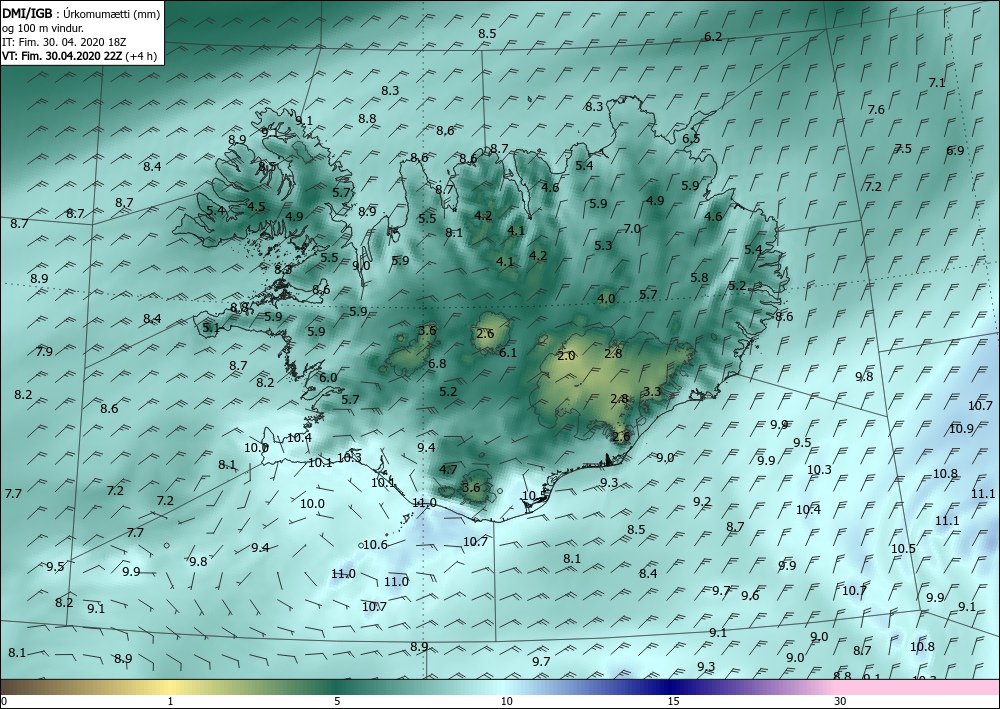Click the 10.9 value label

pos(961,429)
